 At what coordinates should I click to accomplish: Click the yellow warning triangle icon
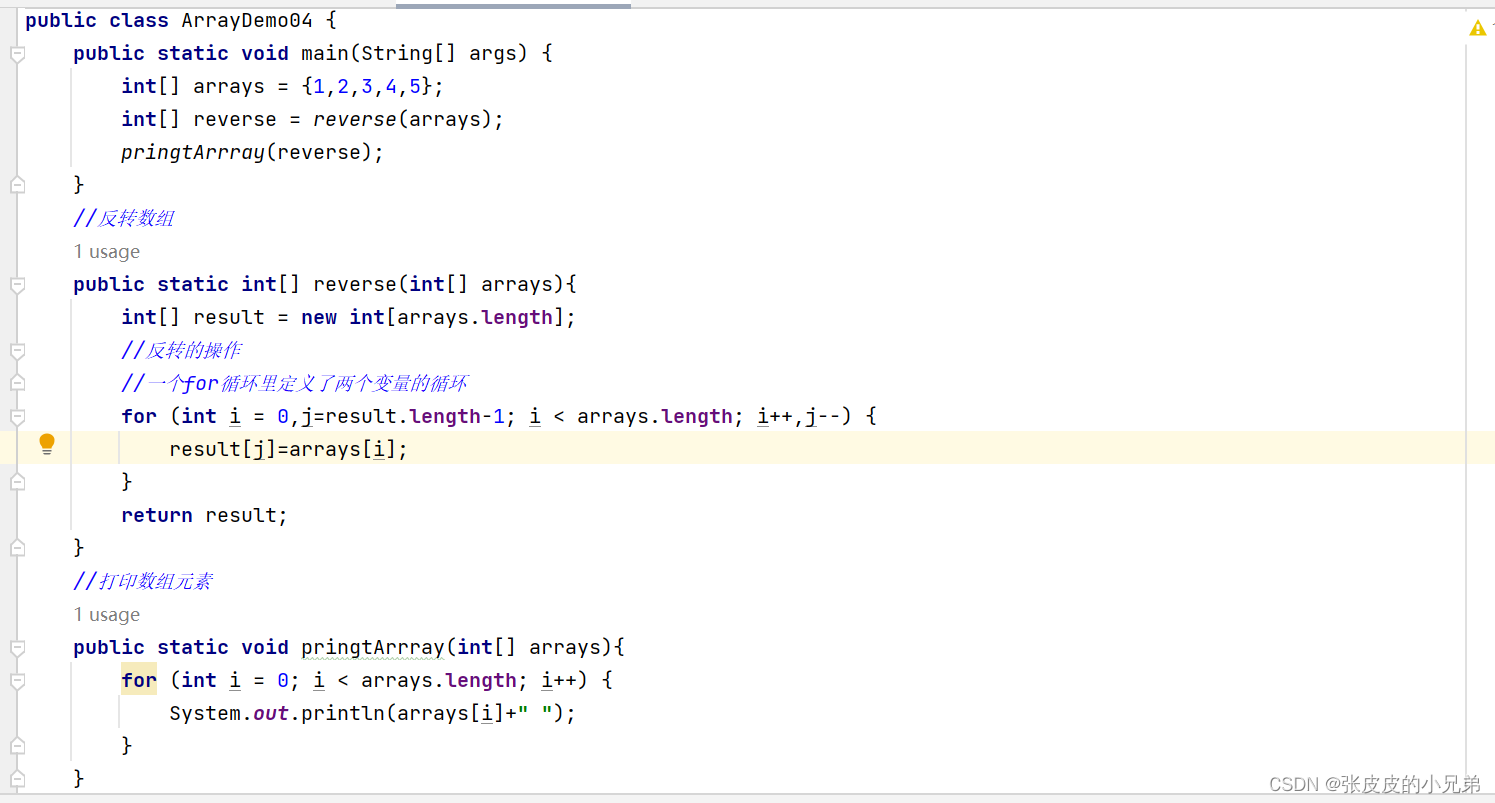click(1477, 28)
